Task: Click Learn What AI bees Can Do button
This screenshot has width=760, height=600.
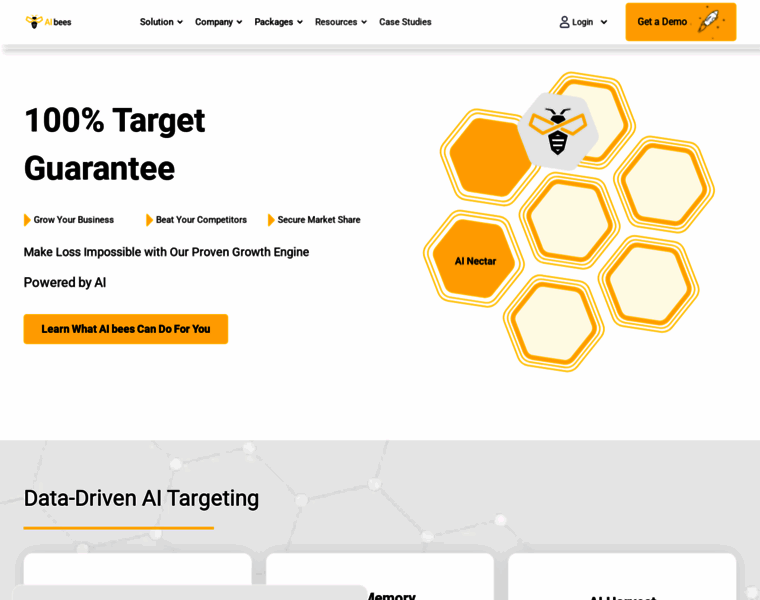Action: (126, 329)
